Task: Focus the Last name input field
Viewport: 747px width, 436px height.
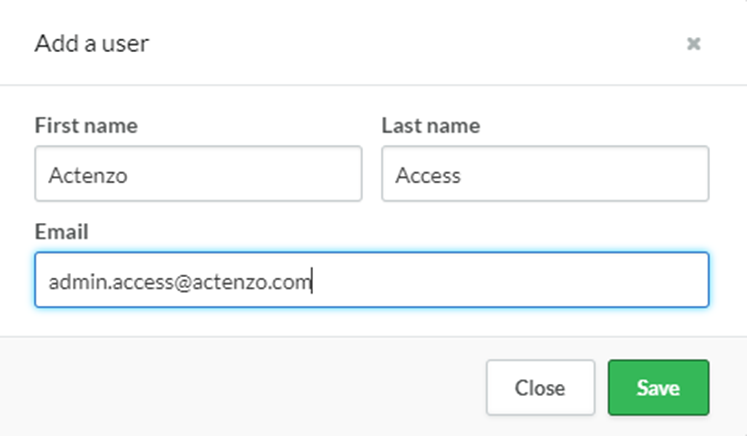Action: tap(545, 173)
